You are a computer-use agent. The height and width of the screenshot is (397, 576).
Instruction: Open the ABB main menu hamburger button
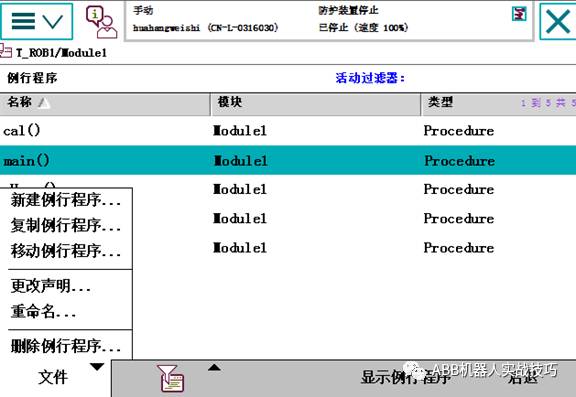tap(36, 21)
